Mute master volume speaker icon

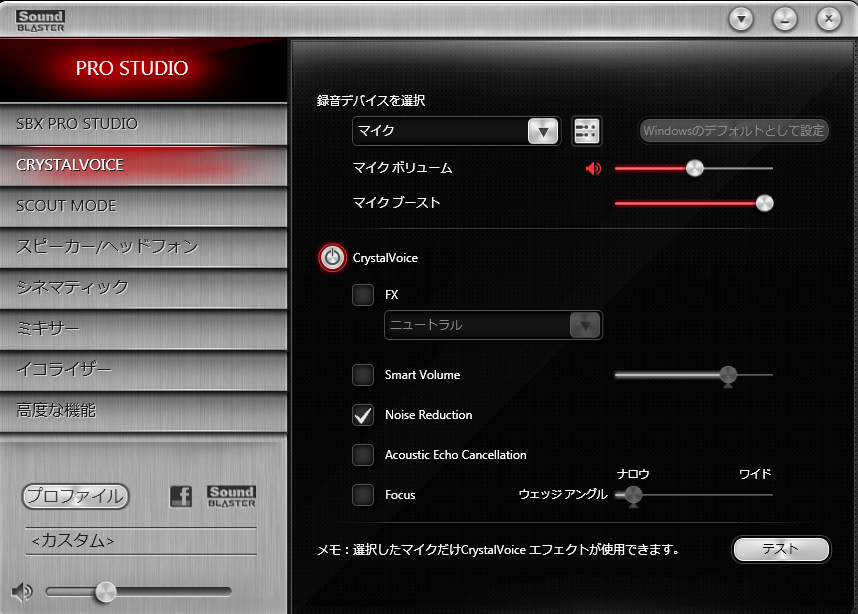(x=22, y=592)
